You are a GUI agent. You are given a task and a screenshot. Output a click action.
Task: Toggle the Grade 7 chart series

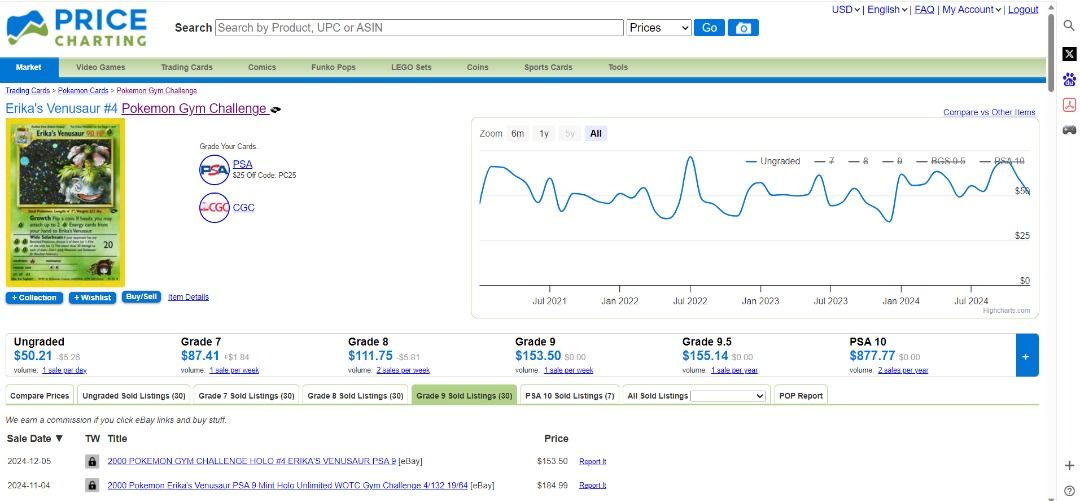[x=824, y=161]
